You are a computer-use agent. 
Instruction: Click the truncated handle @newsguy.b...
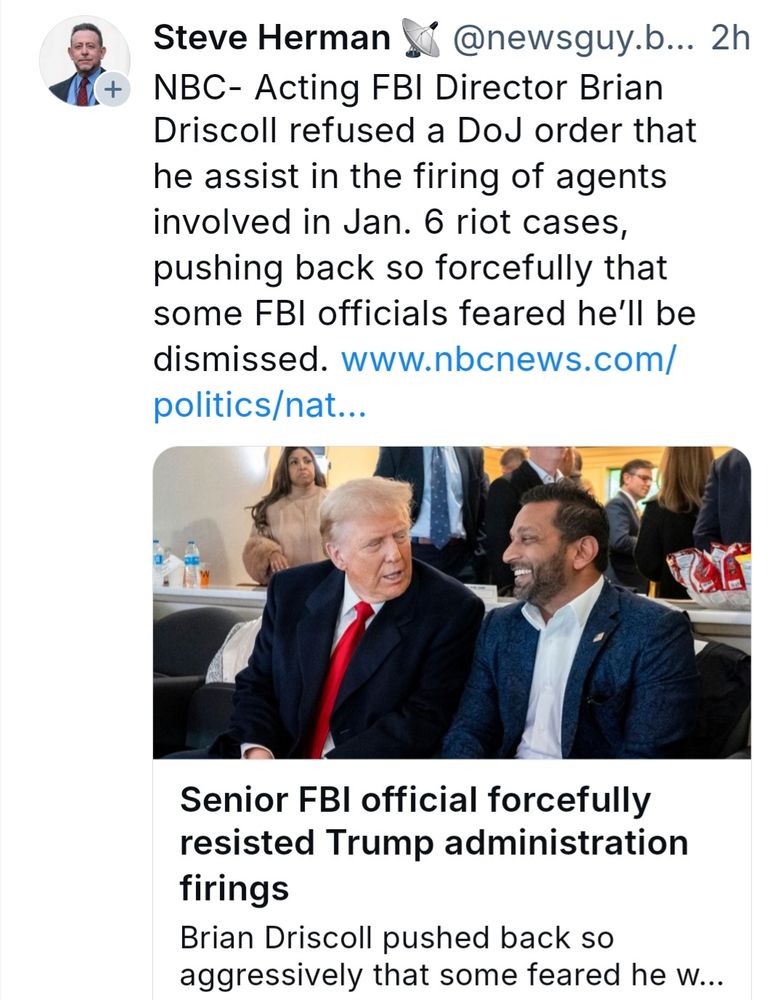[x=576, y=37]
